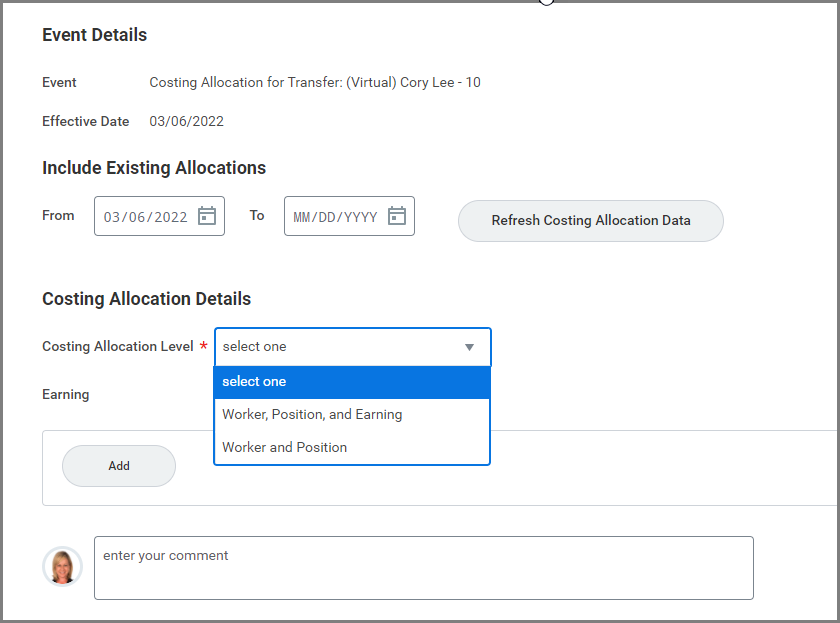Select the month segment in From date

click(x=112, y=217)
